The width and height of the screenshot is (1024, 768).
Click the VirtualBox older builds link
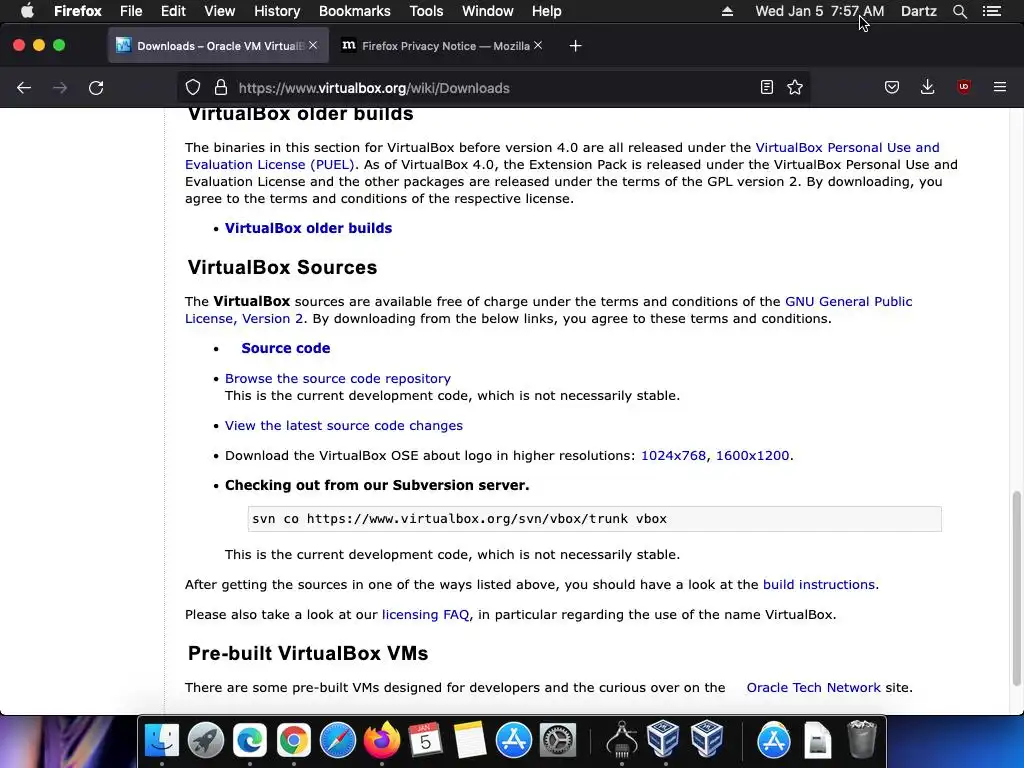click(x=308, y=228)
